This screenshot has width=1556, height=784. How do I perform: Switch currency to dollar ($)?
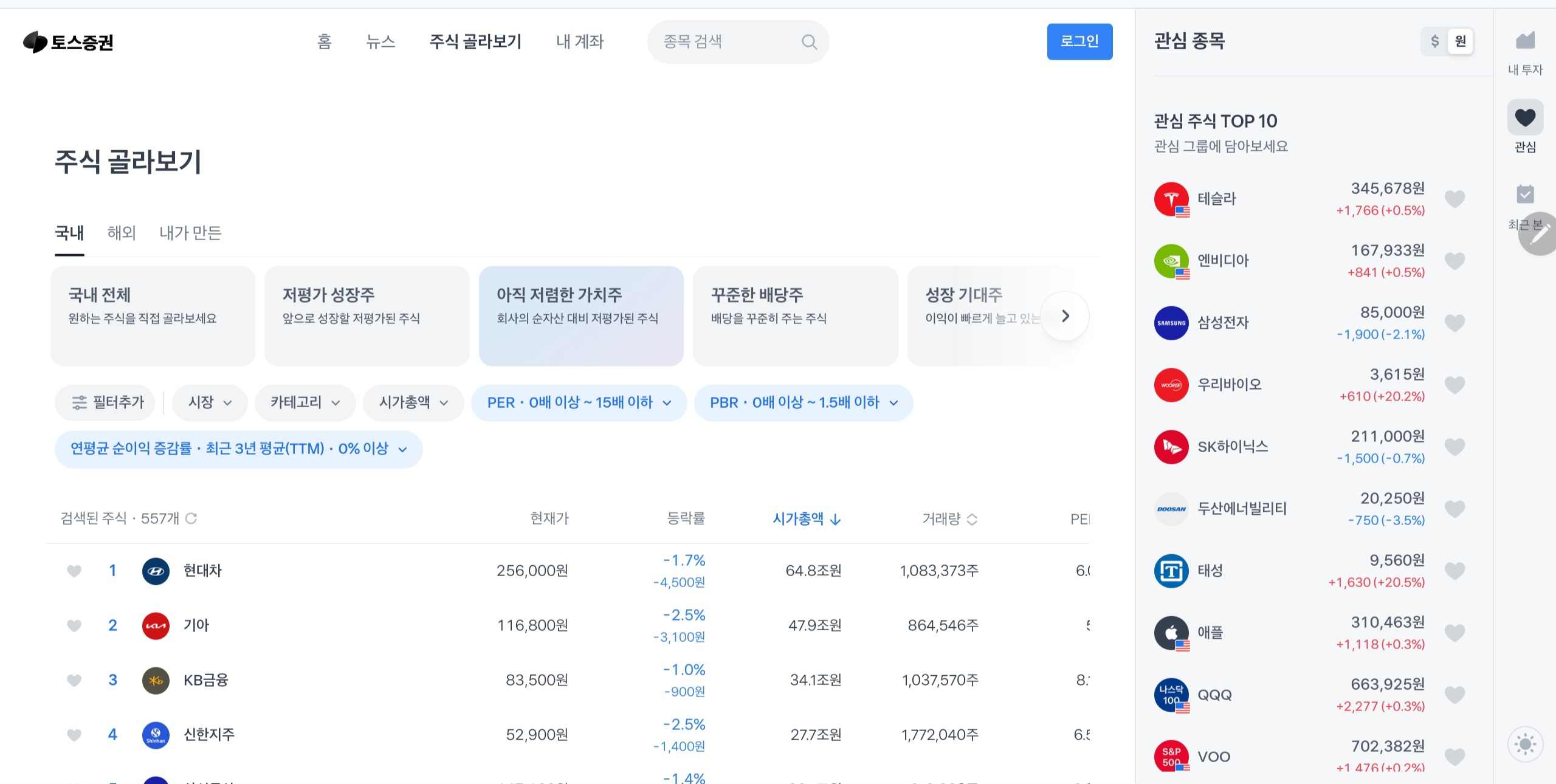point(1434,41)
